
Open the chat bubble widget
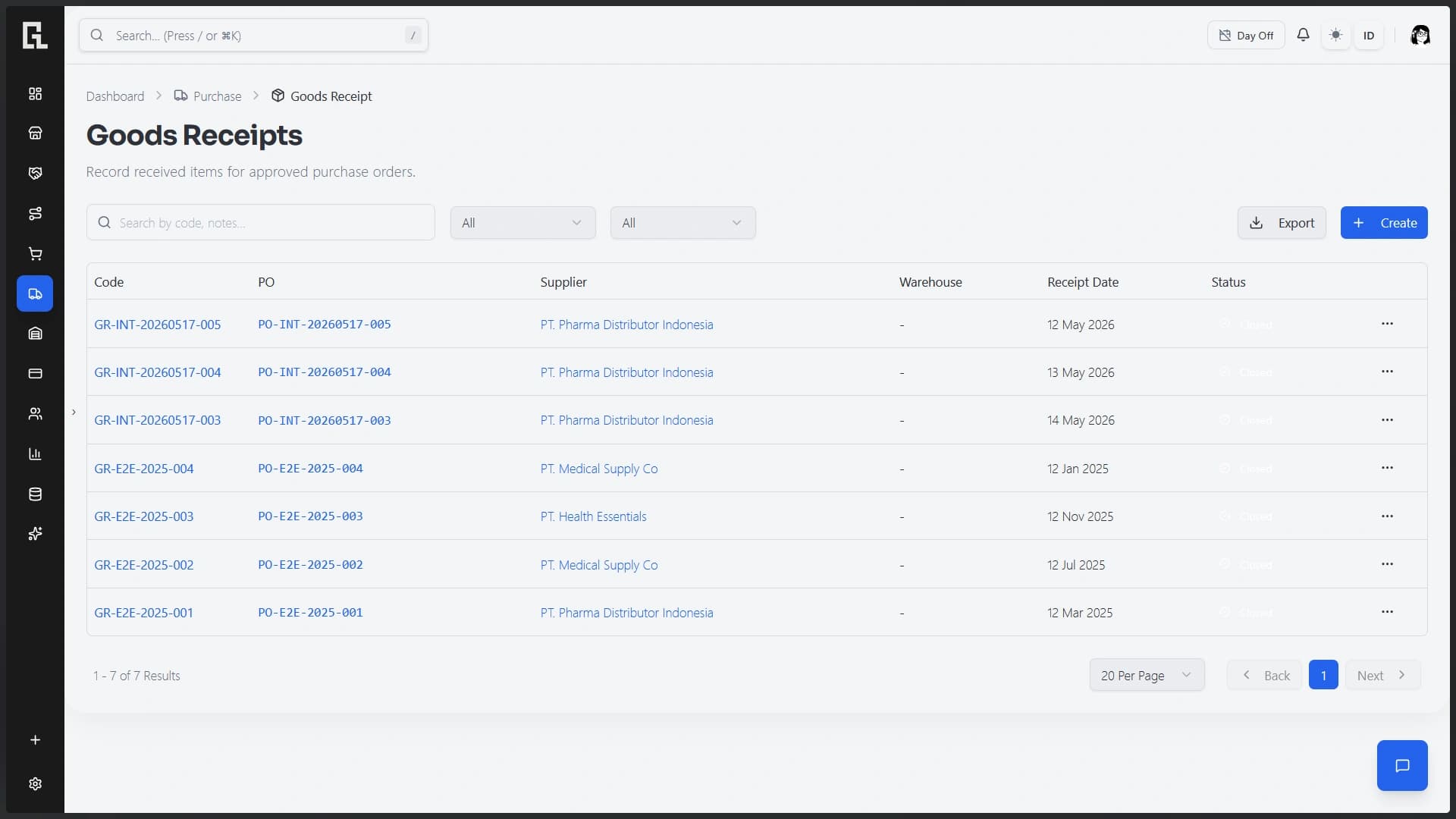[x=1402, y=766]
